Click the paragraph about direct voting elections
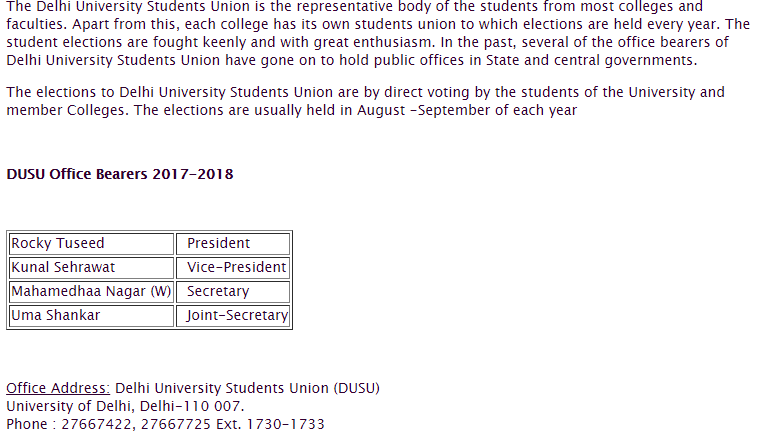759x436 pixels. click(x=365, y=101)
